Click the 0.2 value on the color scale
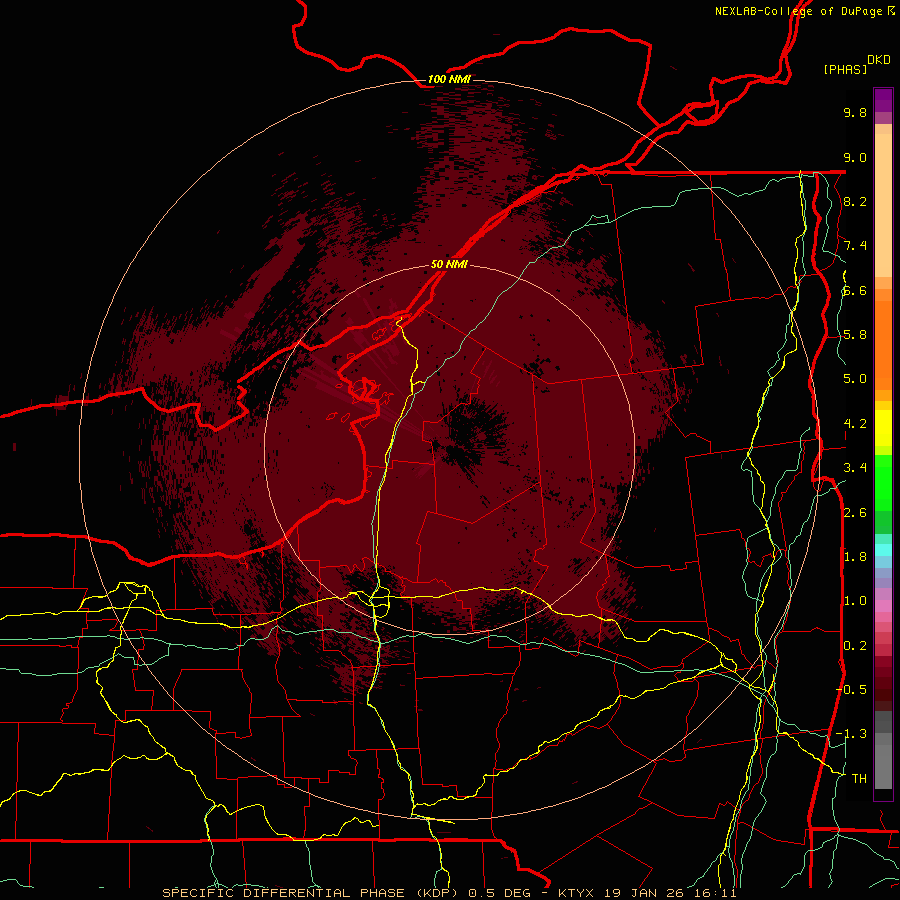900x900 pixels. point(855,646)
